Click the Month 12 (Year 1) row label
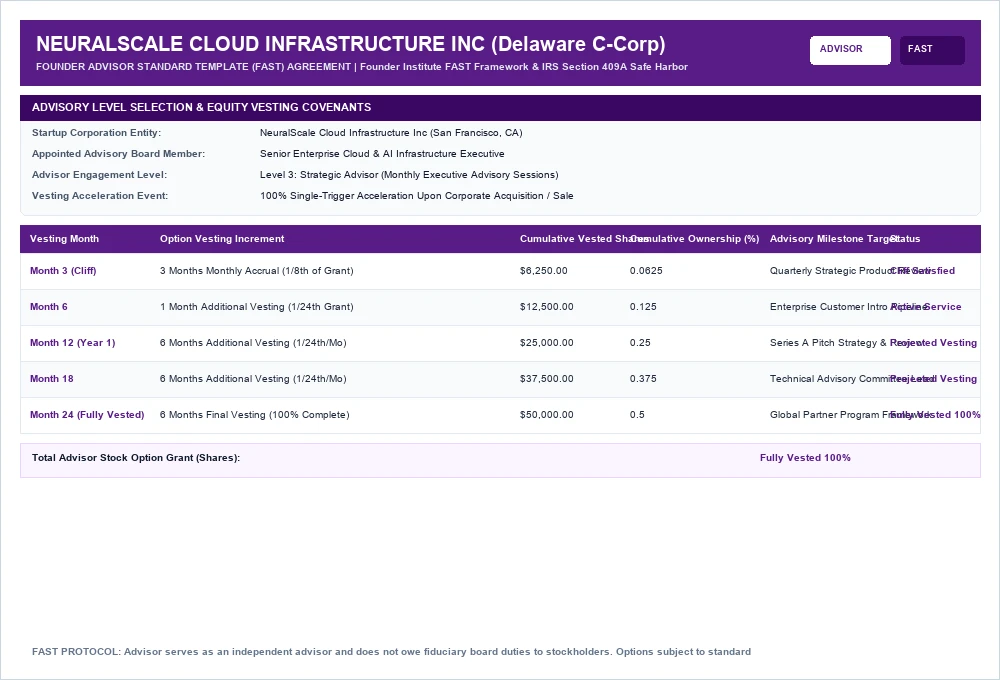 click(73, 343)
